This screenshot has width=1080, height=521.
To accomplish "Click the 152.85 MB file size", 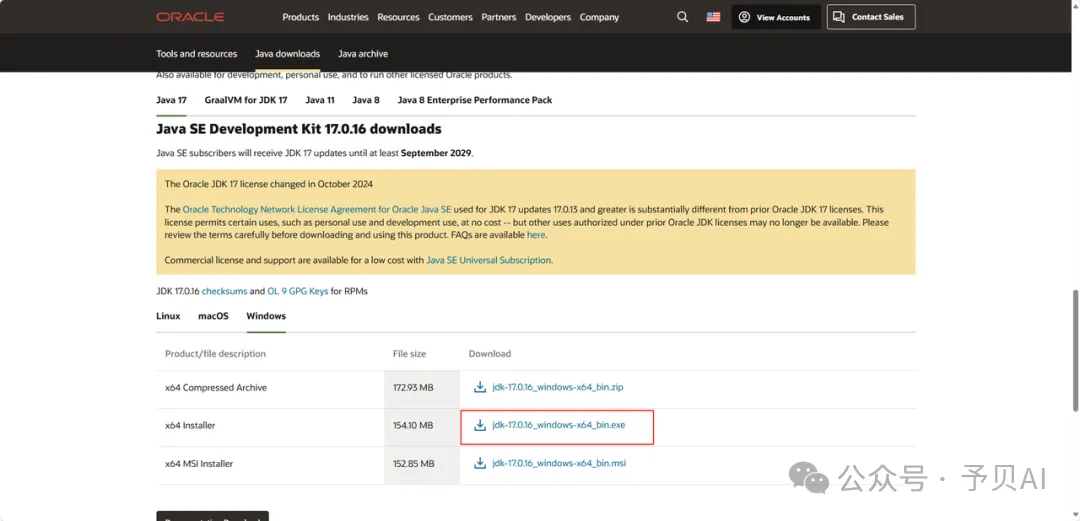I will (413, 464).
